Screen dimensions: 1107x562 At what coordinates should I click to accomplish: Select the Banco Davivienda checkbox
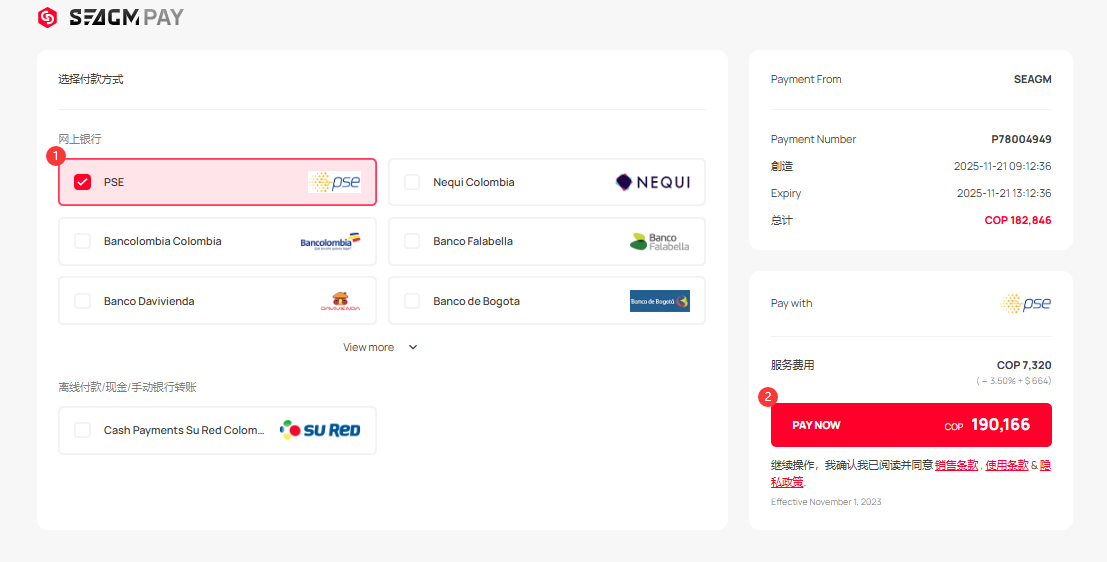tap(83, 301)
